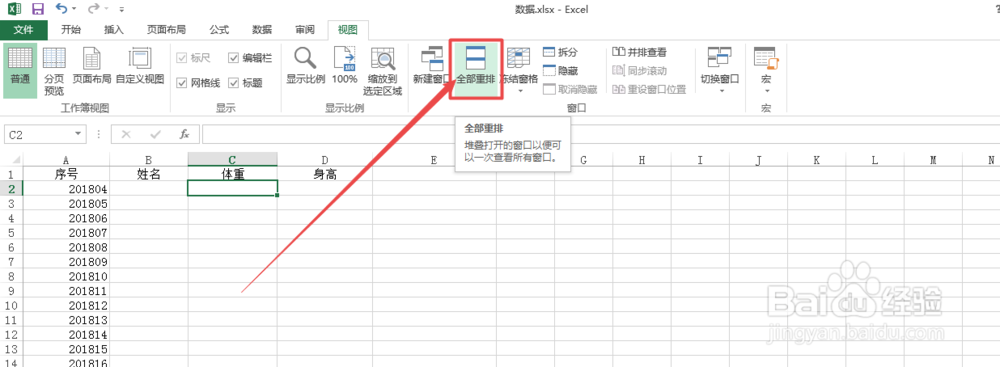1000x367 pixels.
Task: Switch to the 审阅 ribbon tab
Action: pyautogui.click(x=304, y=29)
